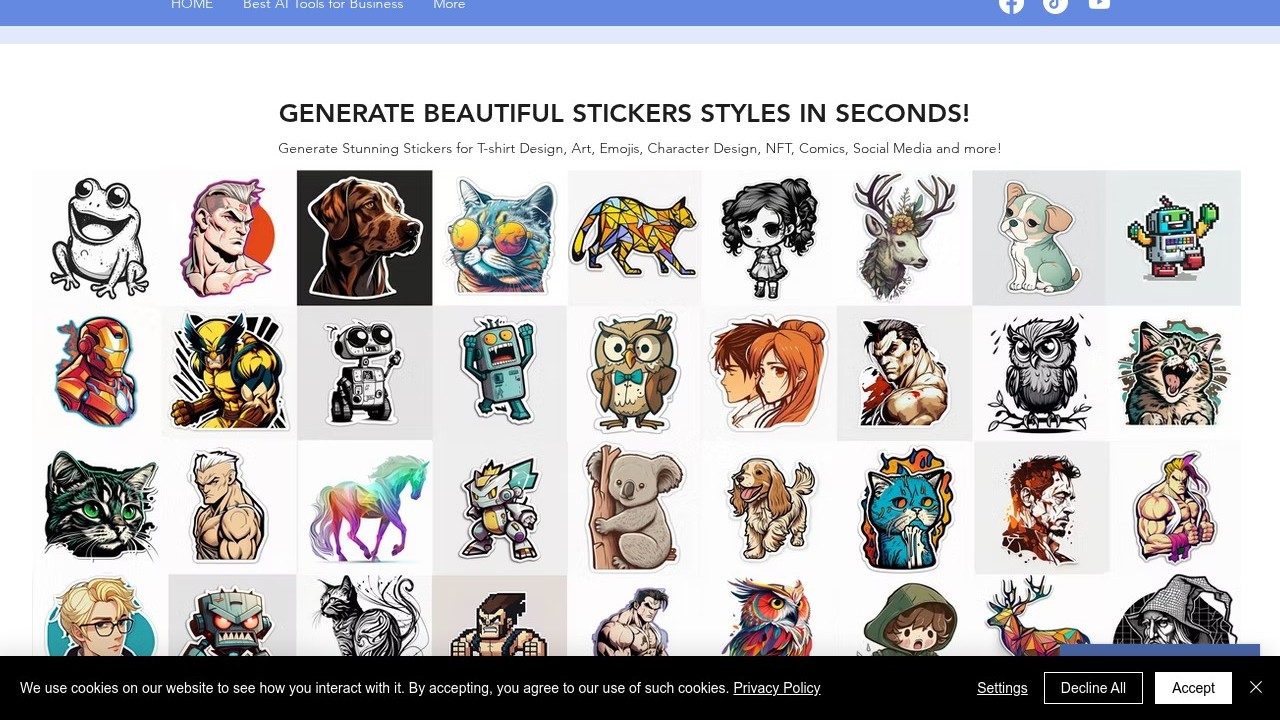Pick the cat with sunglasses sticker

pyautogui.click(x=500, y=238)
